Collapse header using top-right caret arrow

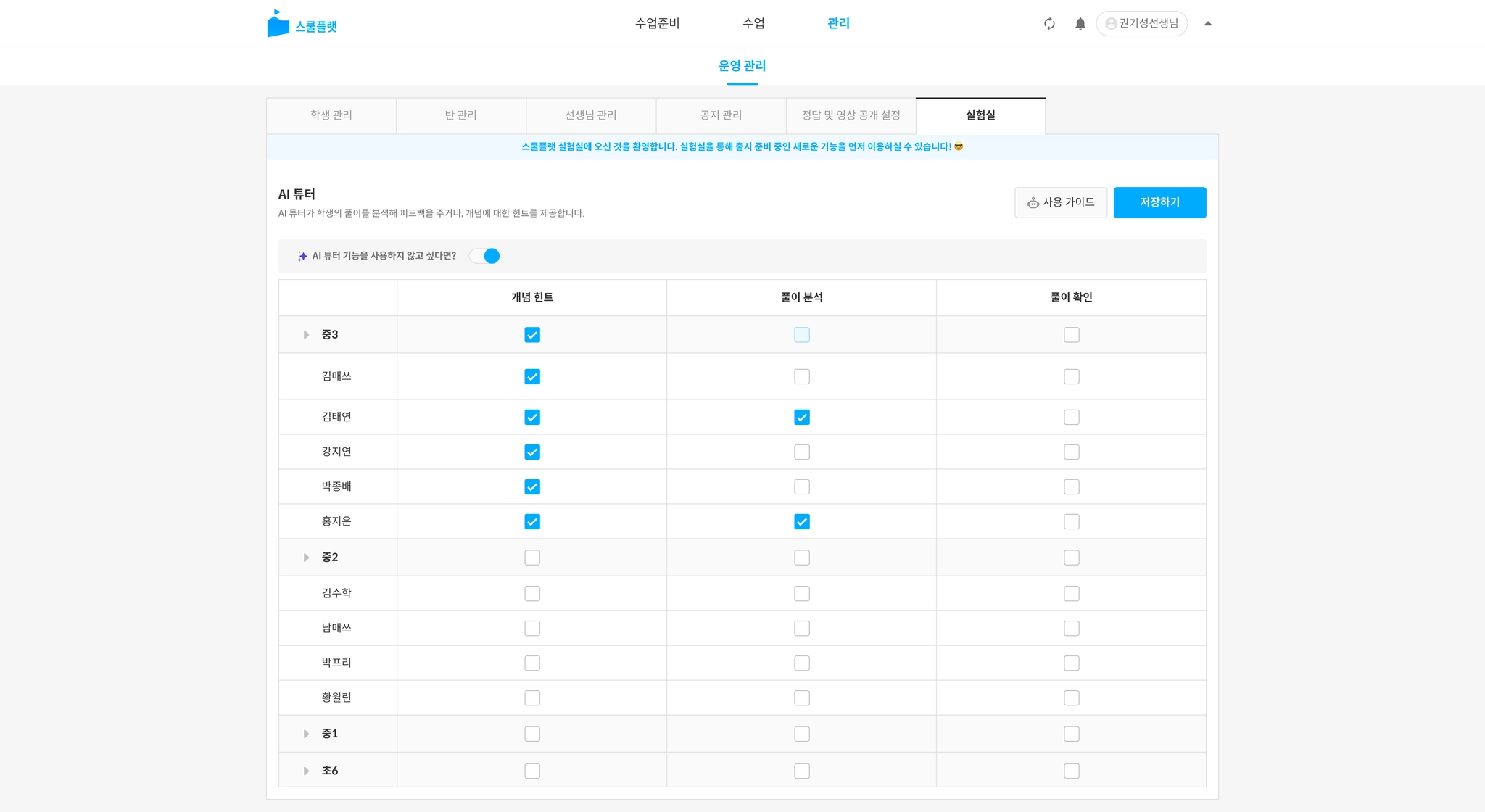[1208, 24]
